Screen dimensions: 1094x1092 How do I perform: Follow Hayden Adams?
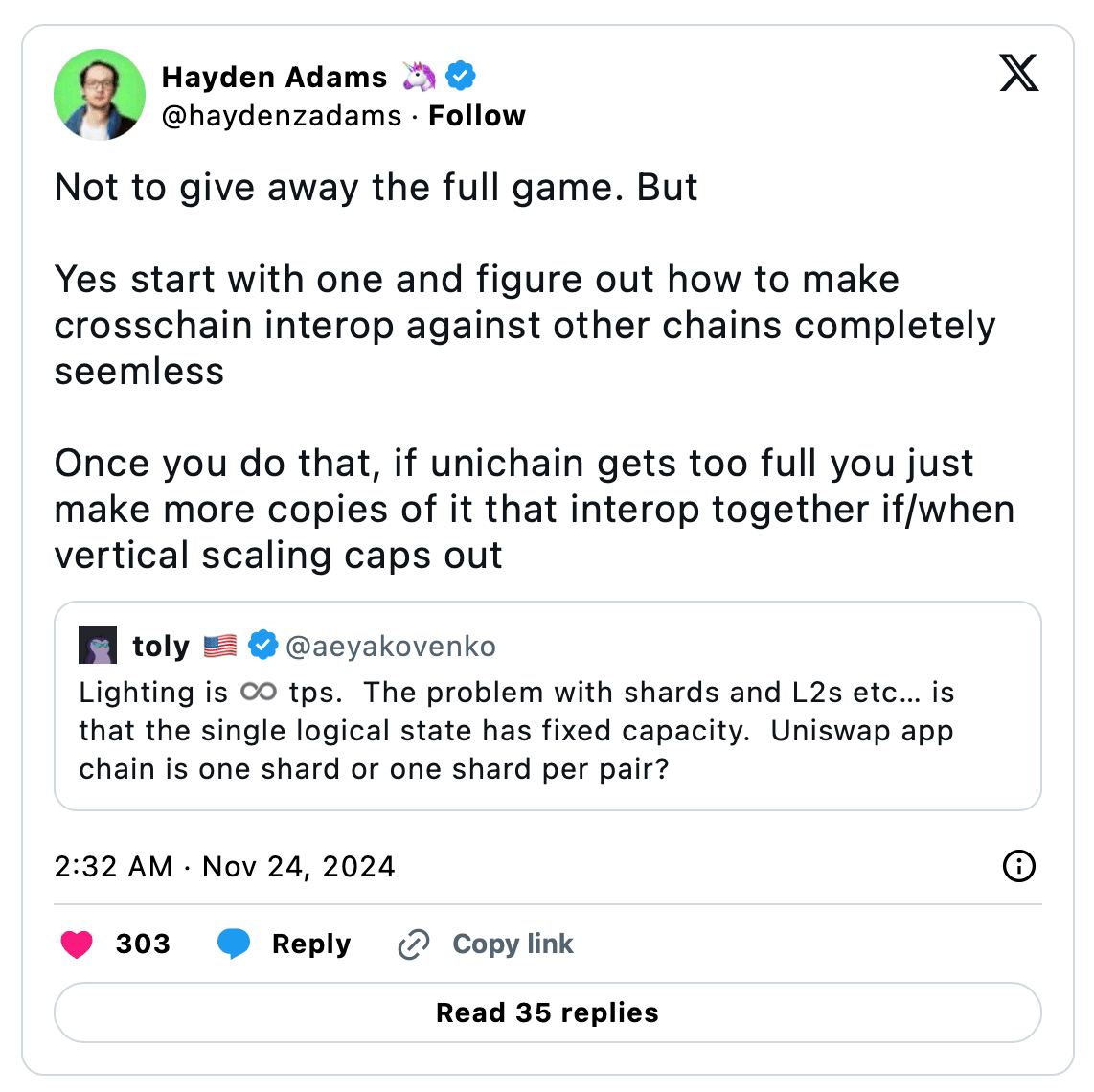click(x=477, y=116)
